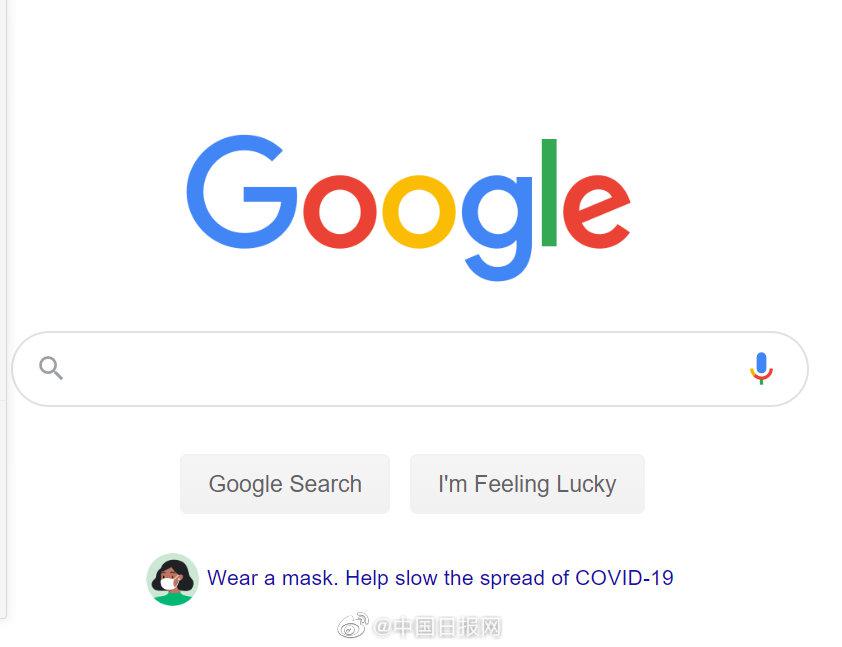This screenshot has width=842, height=647.
Task: Start voice search with the microphone icon
Action: point(761,368)
